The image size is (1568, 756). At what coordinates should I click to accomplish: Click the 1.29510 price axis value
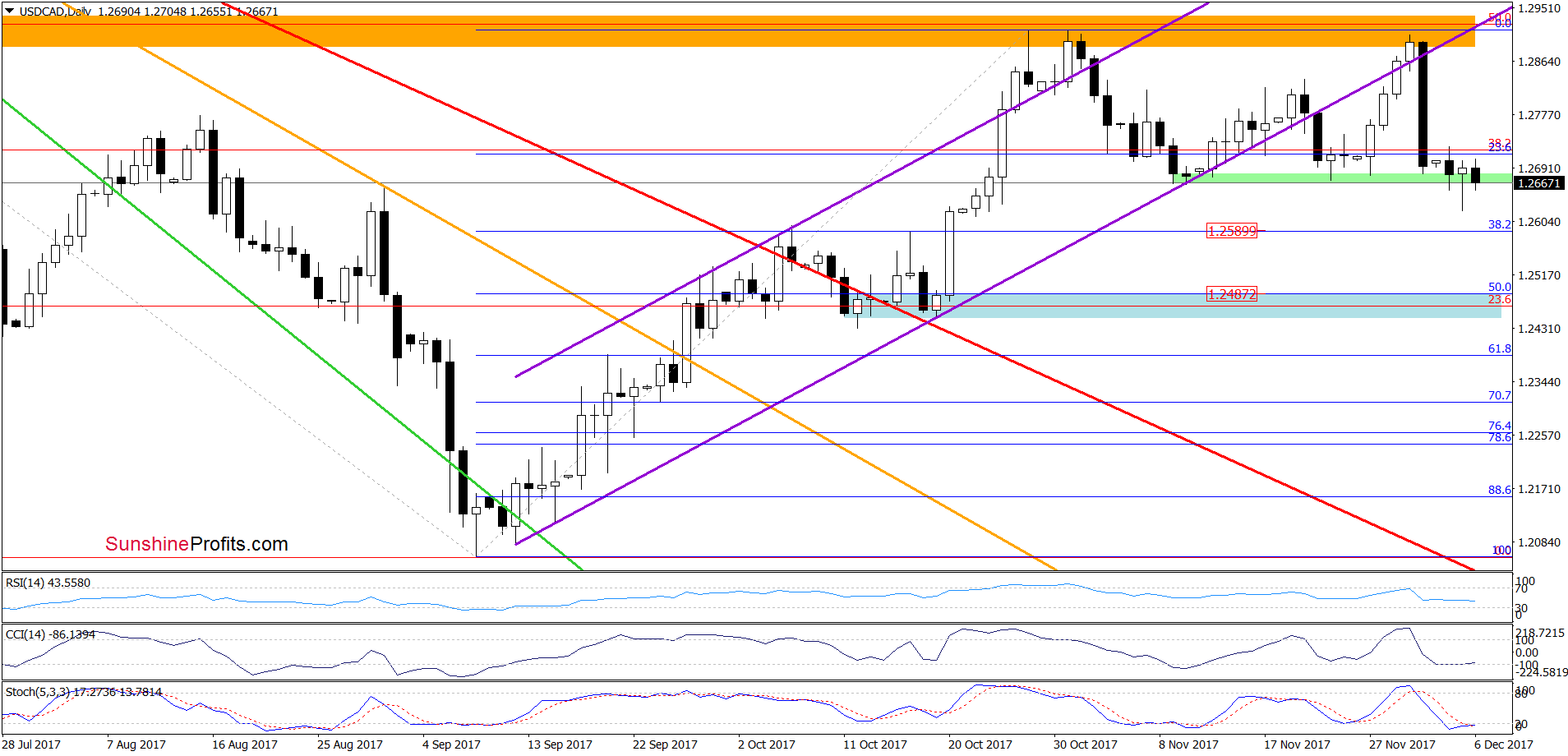1539,8
